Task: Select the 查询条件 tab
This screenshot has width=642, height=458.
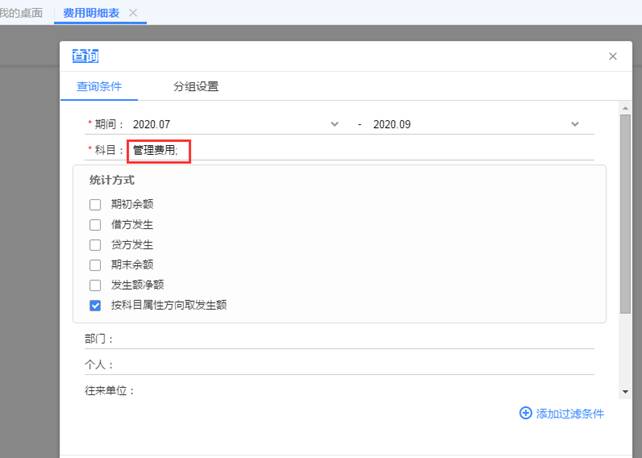Action: click(99, 86)
